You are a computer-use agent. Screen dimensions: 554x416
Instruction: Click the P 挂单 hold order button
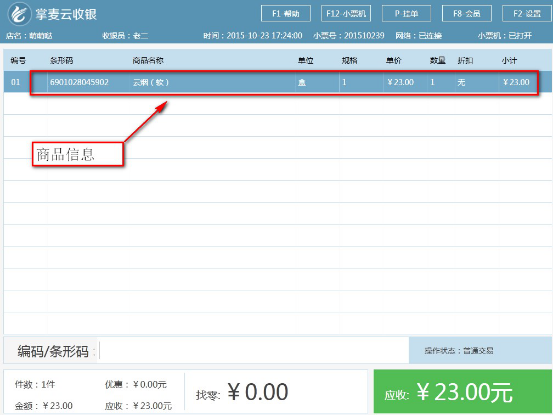406,14
